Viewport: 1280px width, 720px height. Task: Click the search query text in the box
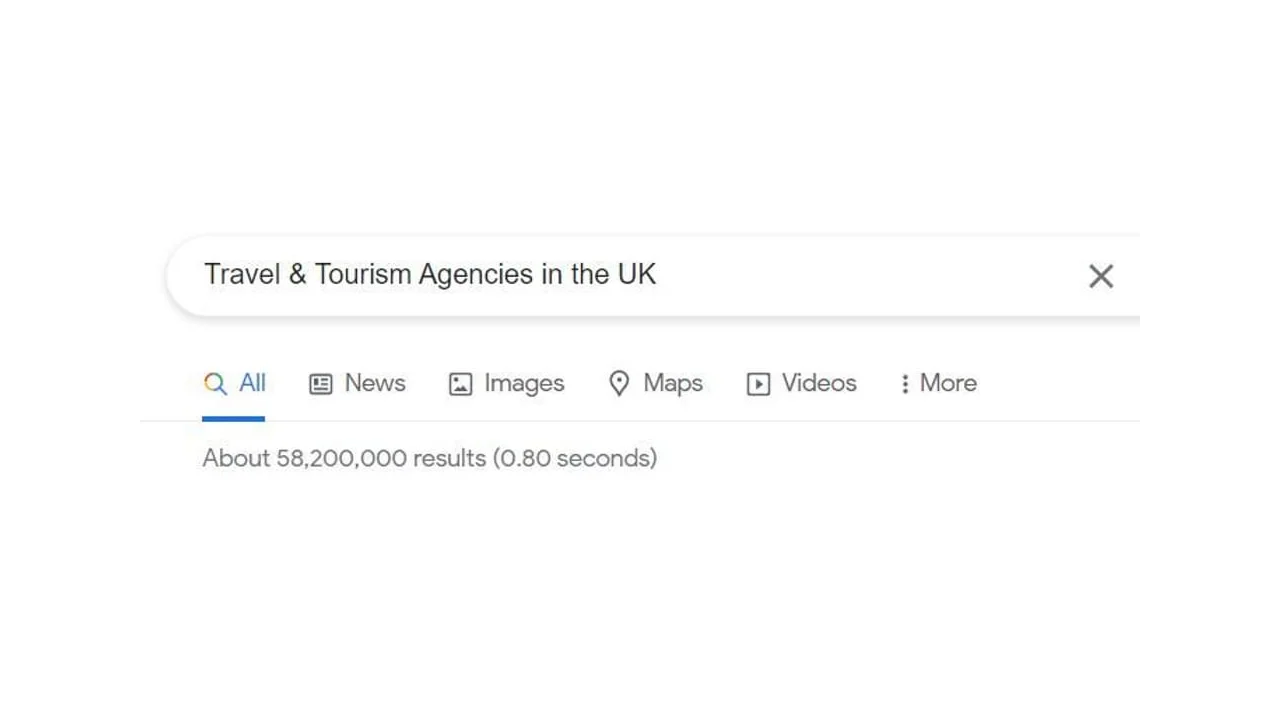pyautogui.click(x=430, y=274)
